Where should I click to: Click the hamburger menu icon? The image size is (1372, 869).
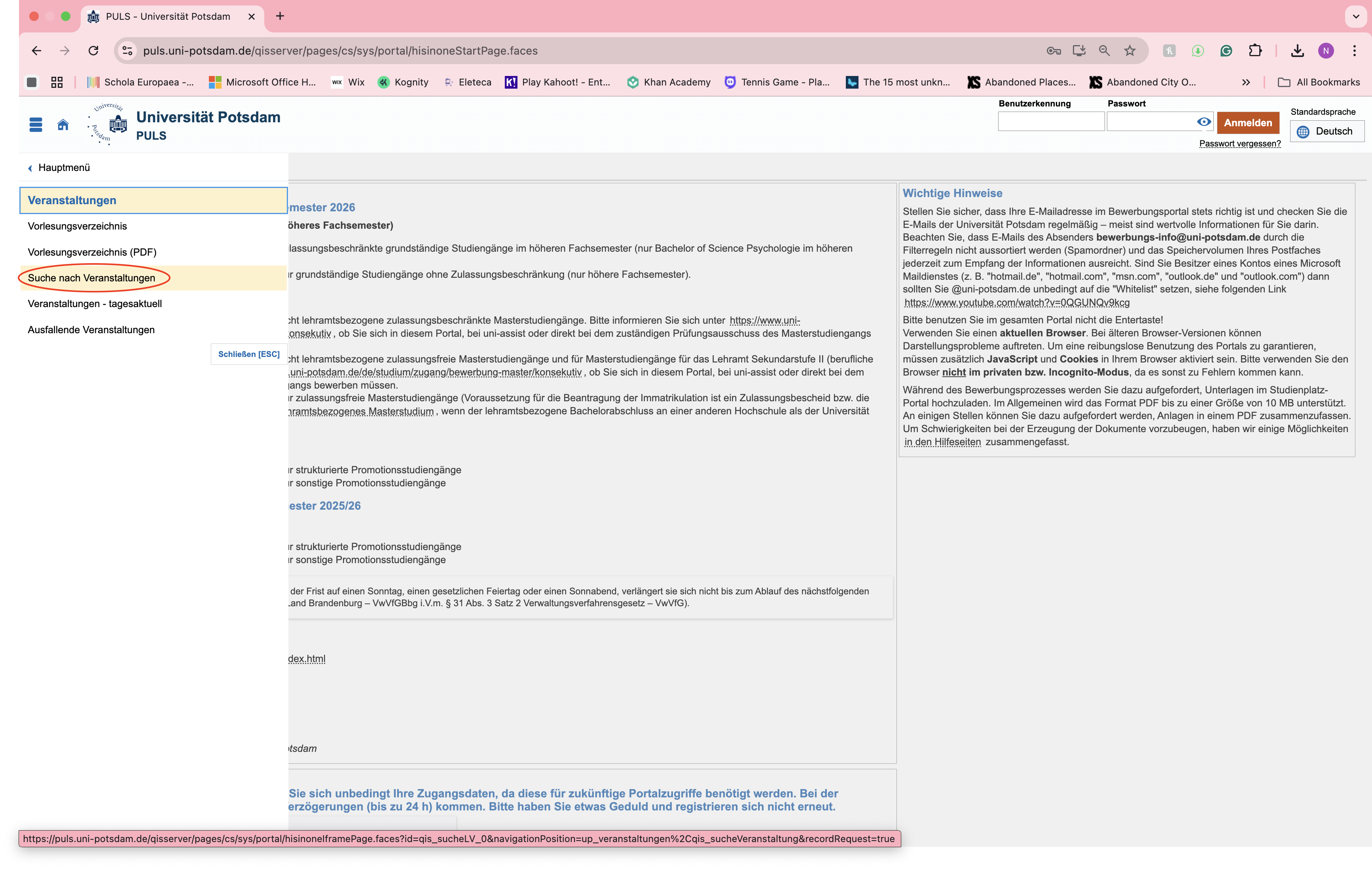(x=36, y=124)
